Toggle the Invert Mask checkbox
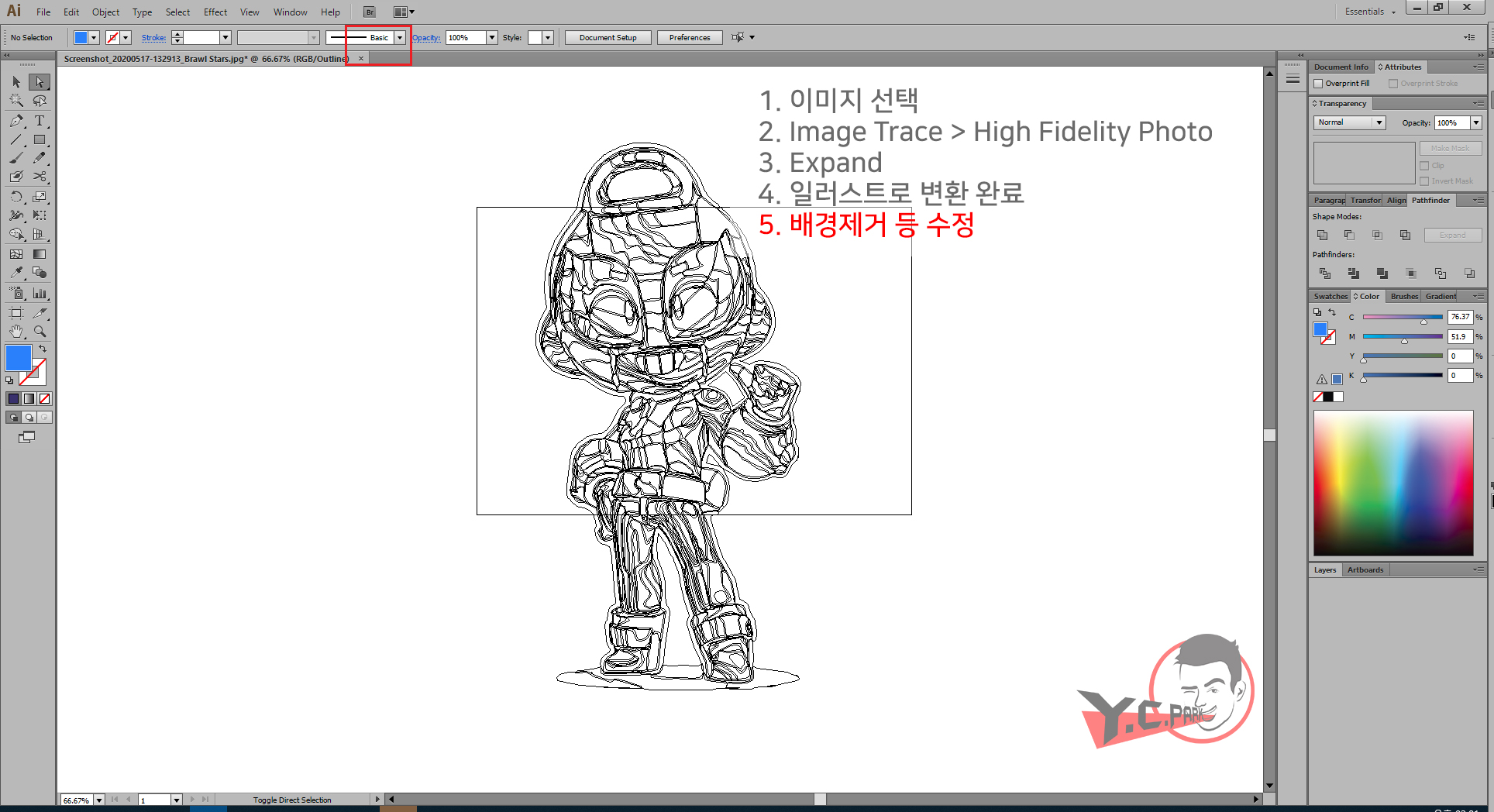 tap(1424, 181)
